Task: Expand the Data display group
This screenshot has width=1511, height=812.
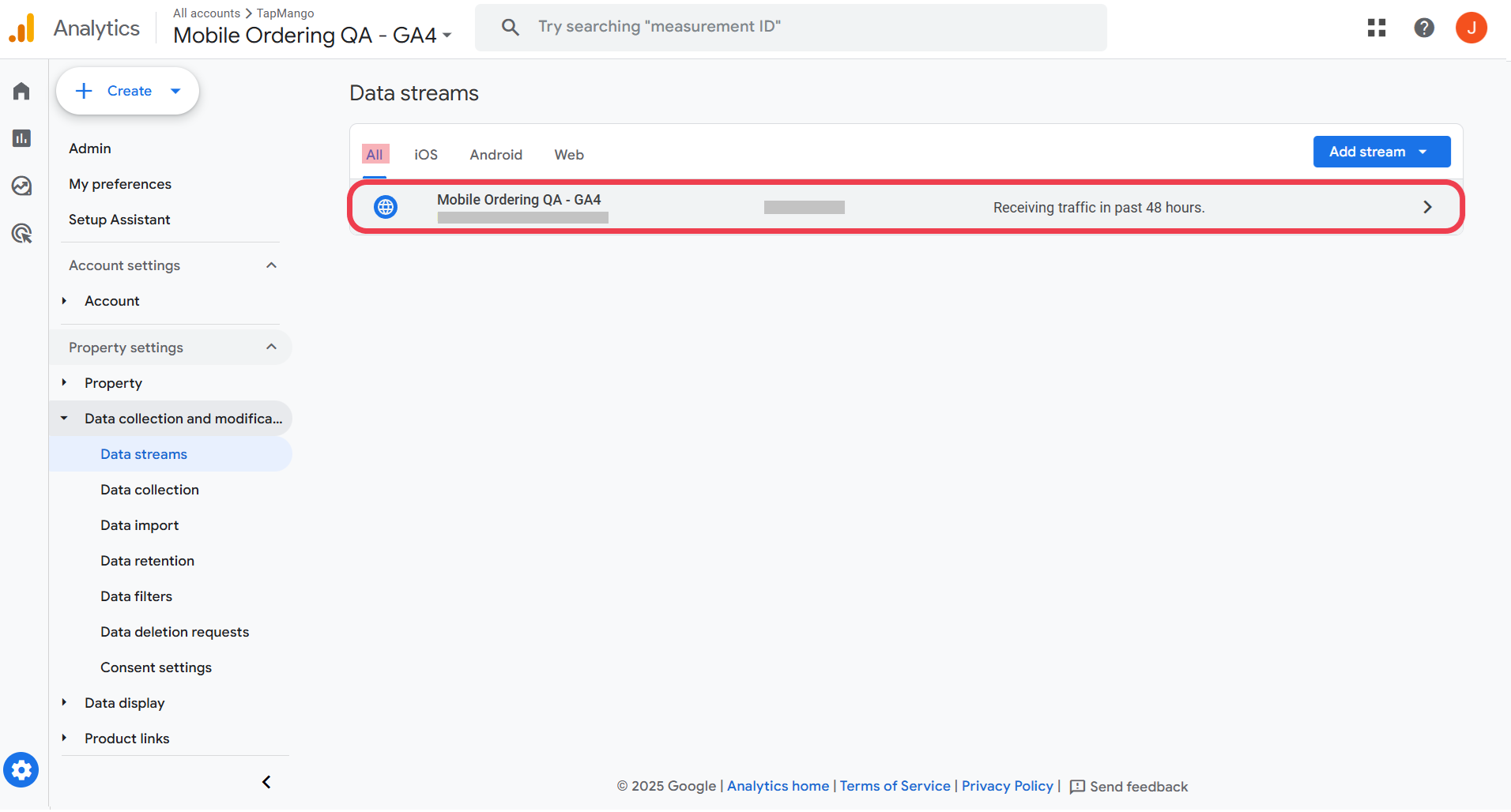Action: (x=64, y=703)
